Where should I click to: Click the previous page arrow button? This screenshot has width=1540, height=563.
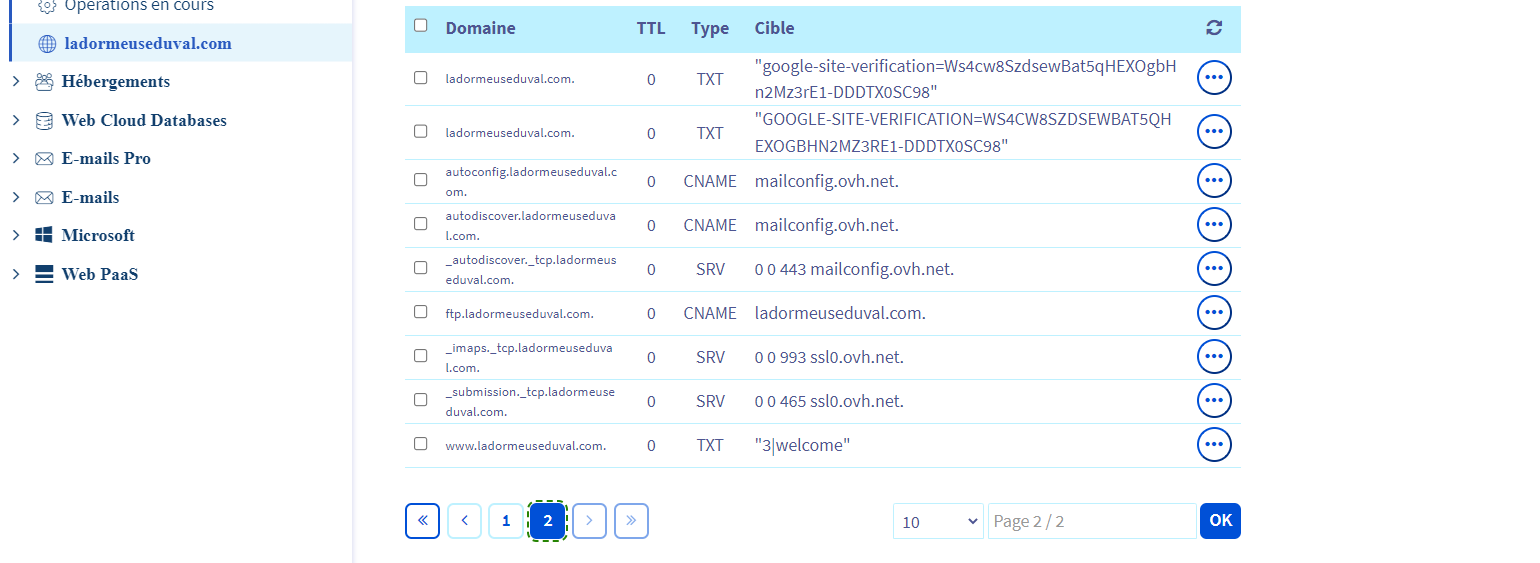click(464, 521)
